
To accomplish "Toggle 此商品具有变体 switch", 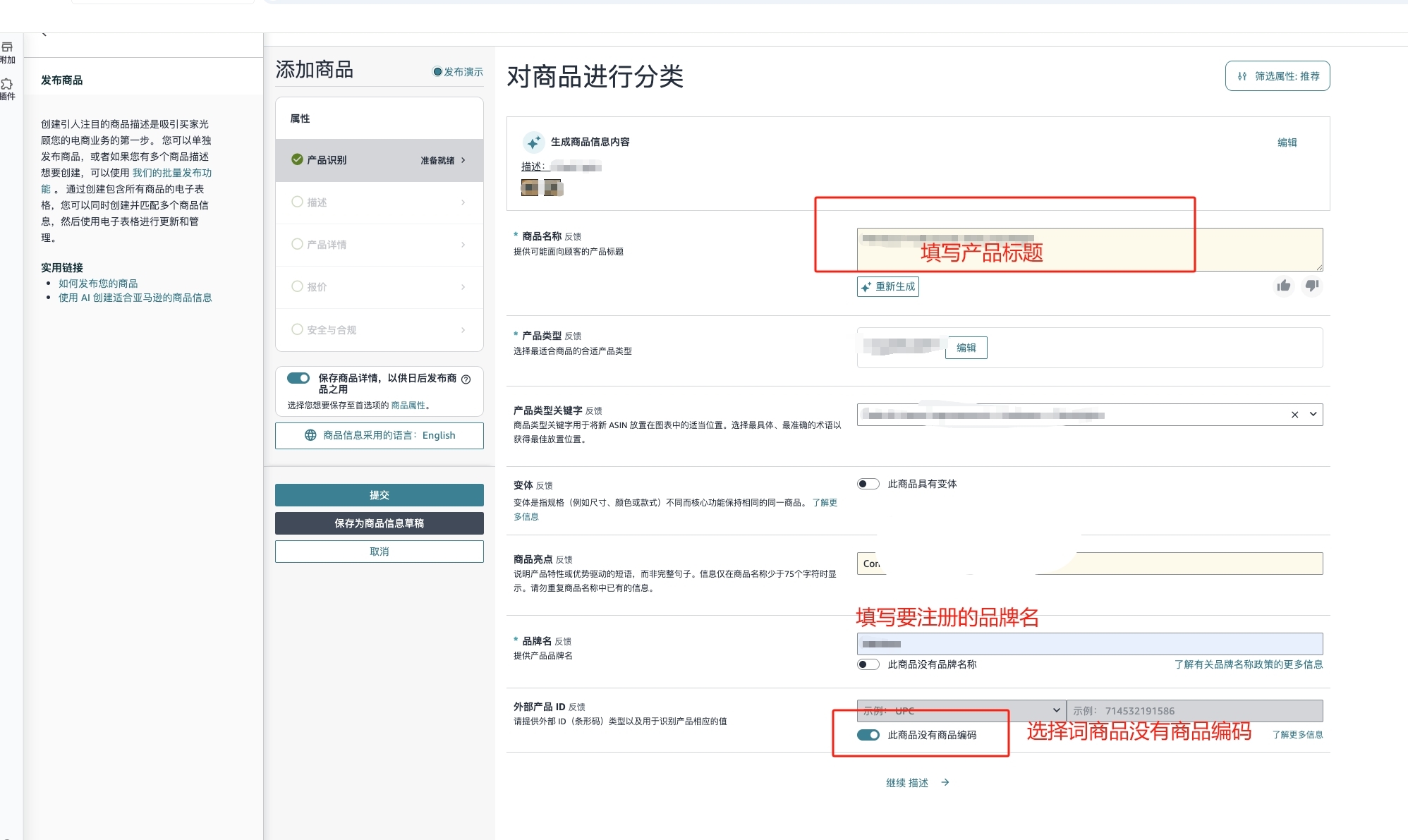I will tap(868, 484).
